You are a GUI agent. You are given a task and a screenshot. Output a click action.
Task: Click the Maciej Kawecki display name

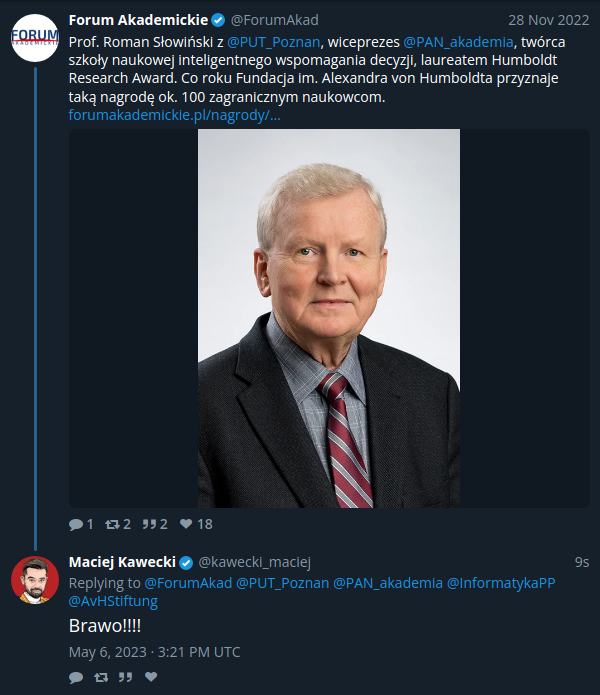tap(122, 562)
